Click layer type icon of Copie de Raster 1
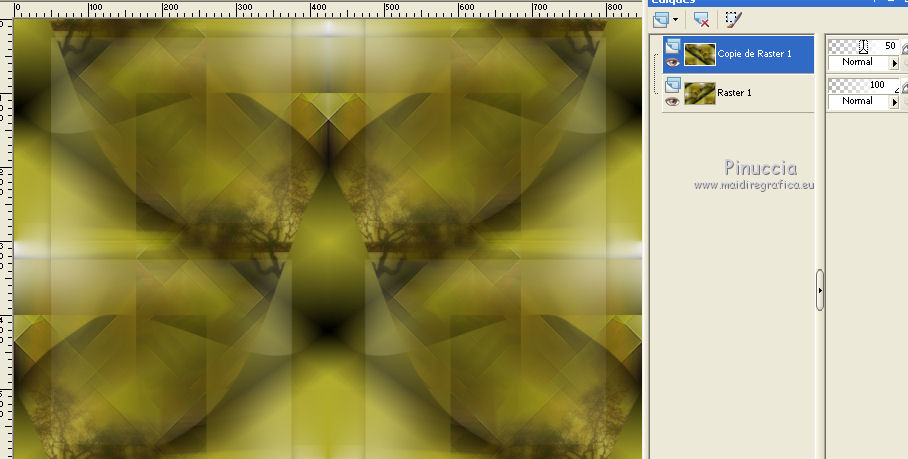908x459 pixels. pos(672,46)
